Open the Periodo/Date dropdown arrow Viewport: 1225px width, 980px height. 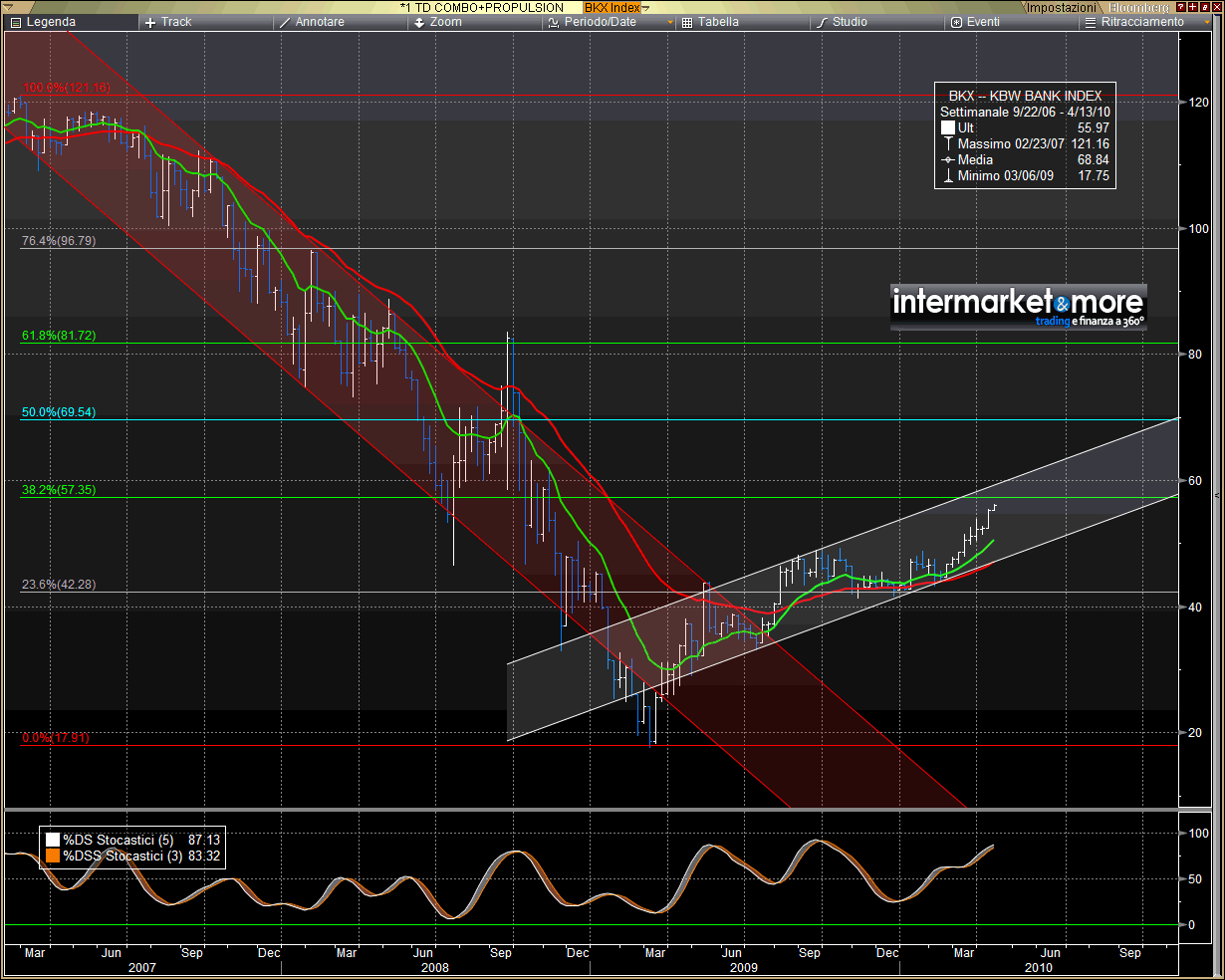click(670, 22)
